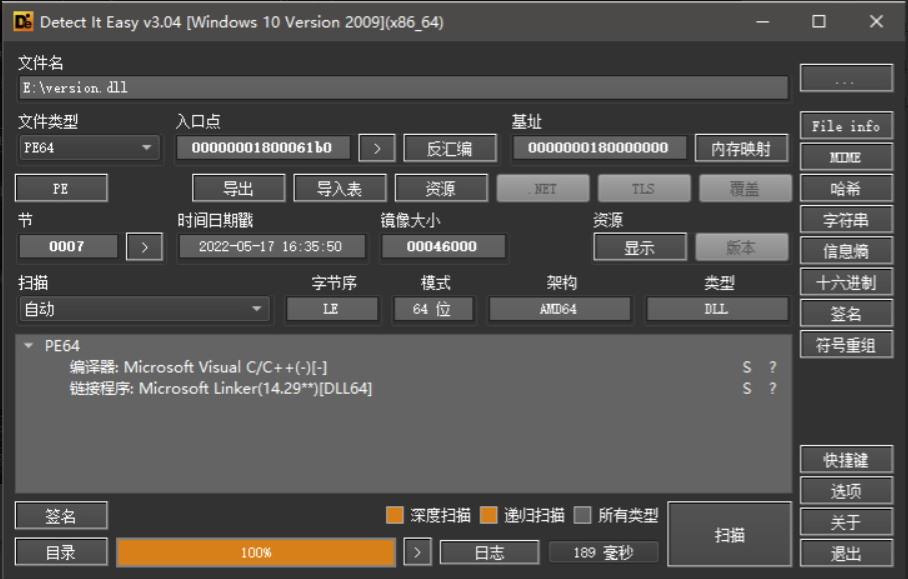
Task: Click the arrow button next to entry point address
Action: [x=377, y=148]
